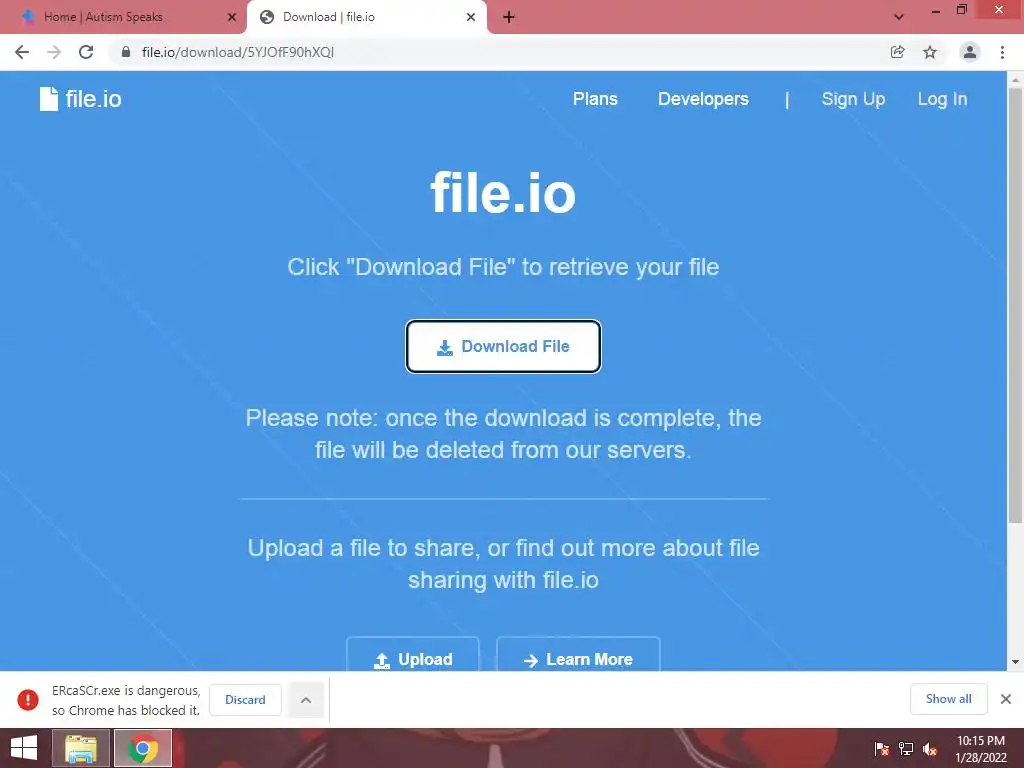Expand the ERcaSCr.exe download options chevron
The width and height of the screenshot is (1024, 768).
(x=306, y=699)
